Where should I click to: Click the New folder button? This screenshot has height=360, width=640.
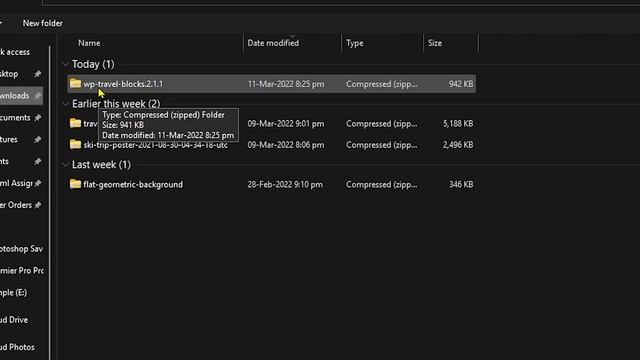pos(42,23)
